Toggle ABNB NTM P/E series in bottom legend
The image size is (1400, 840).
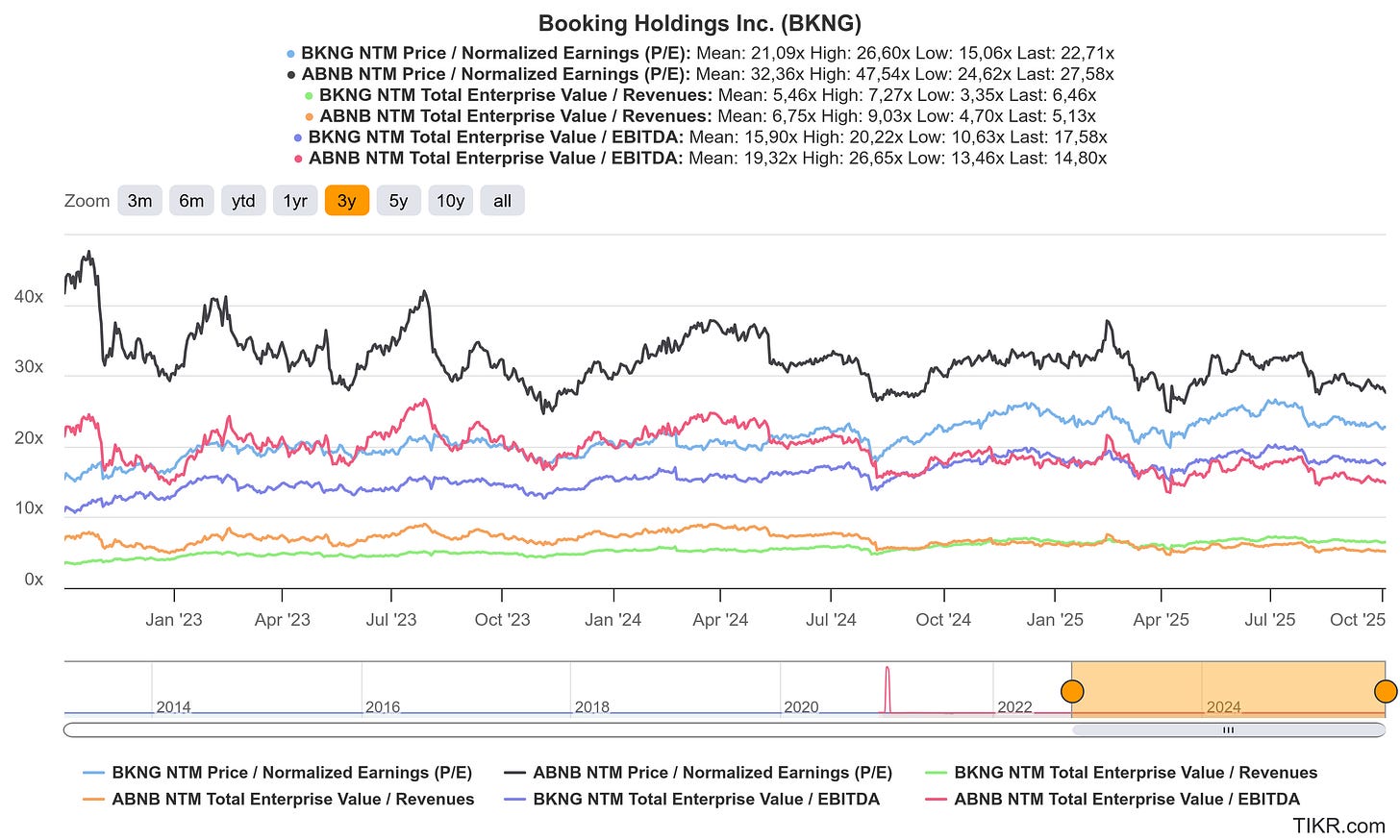[x=698, y=773]
